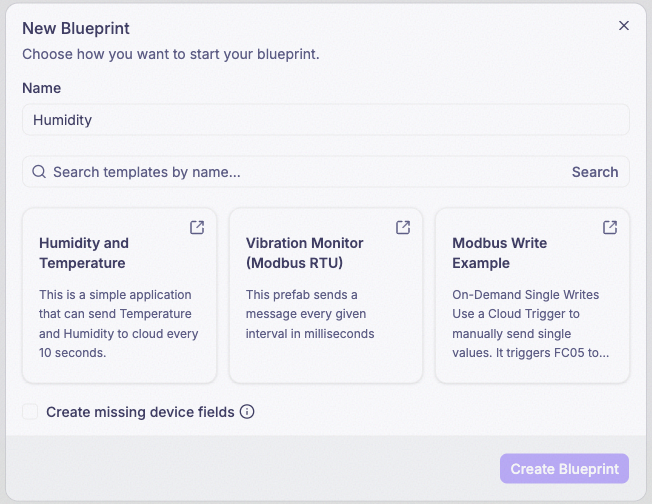
Task: Open Humidity and Temperature template in new window
Action: coord(197,227)
